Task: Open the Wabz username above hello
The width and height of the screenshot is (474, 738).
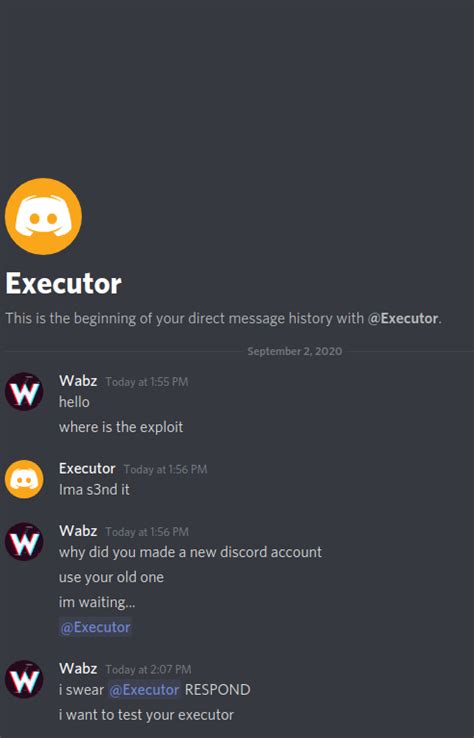Action: 78,380
